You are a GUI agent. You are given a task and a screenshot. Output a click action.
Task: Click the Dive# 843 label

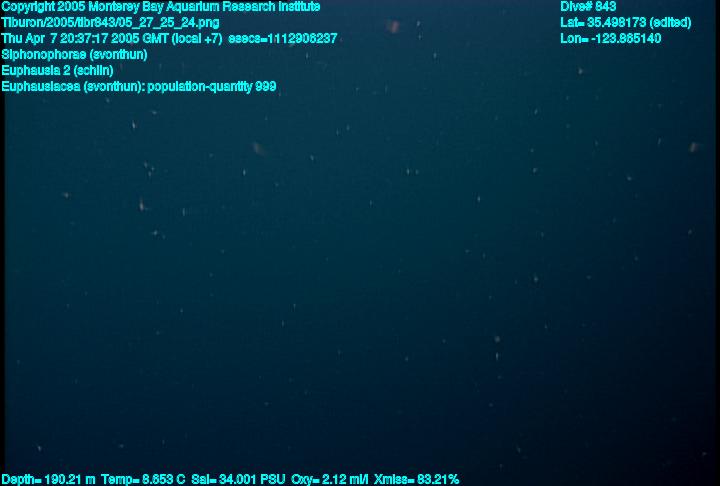(x=588, y=7)
